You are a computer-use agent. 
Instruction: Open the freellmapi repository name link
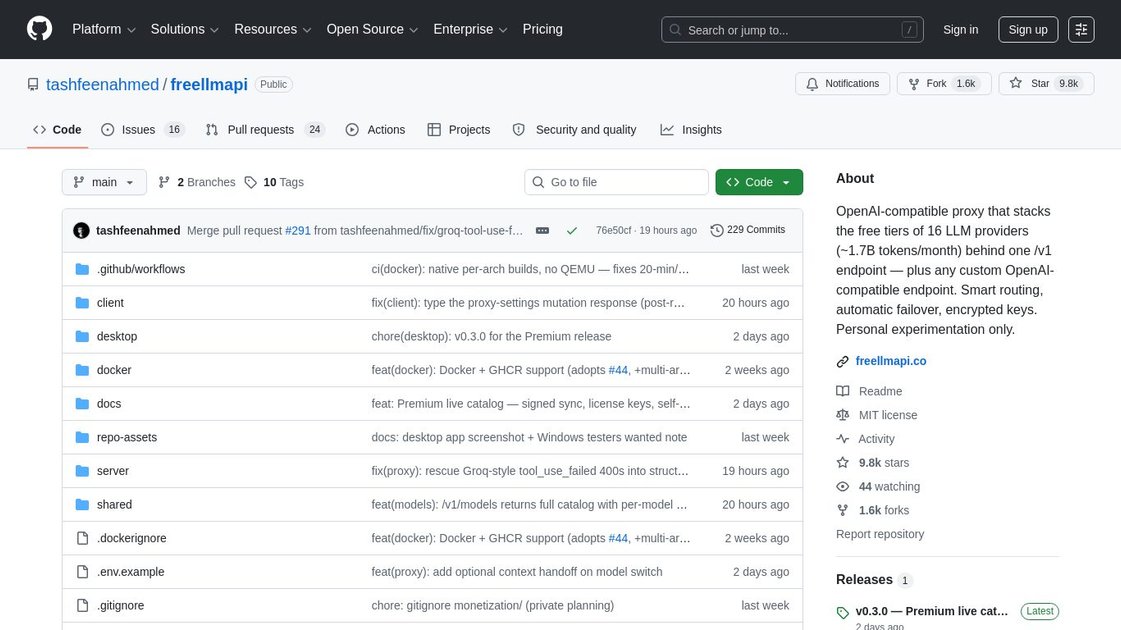(209, 84)
